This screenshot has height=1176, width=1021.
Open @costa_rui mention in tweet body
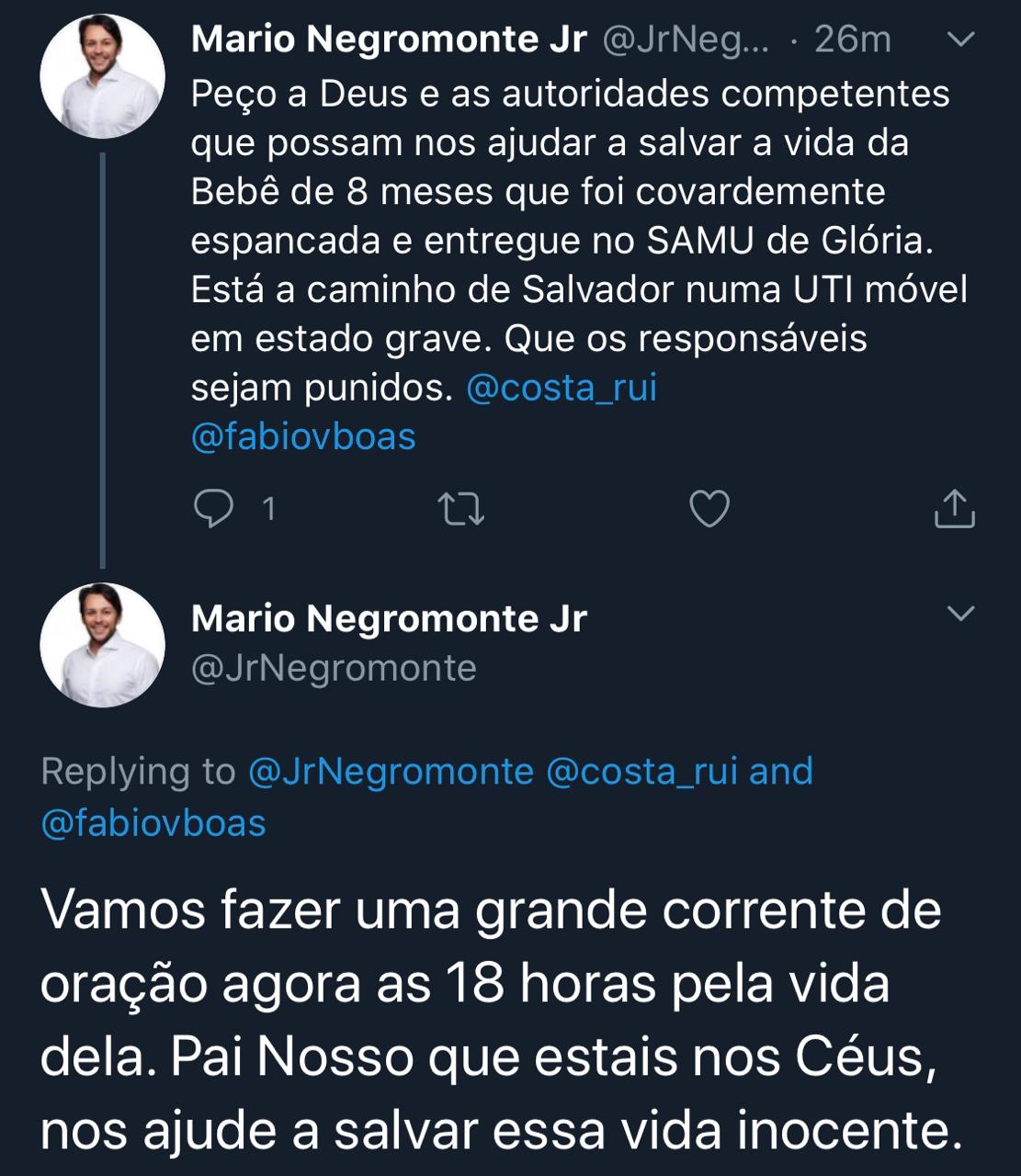coord(562,388)
